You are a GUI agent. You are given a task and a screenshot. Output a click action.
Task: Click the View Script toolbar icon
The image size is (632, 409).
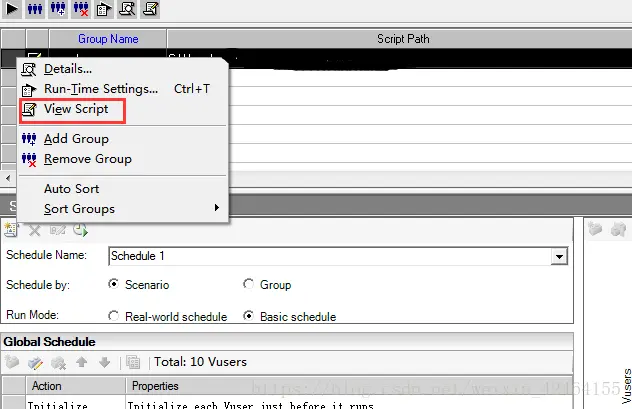(x=150, y=9)
